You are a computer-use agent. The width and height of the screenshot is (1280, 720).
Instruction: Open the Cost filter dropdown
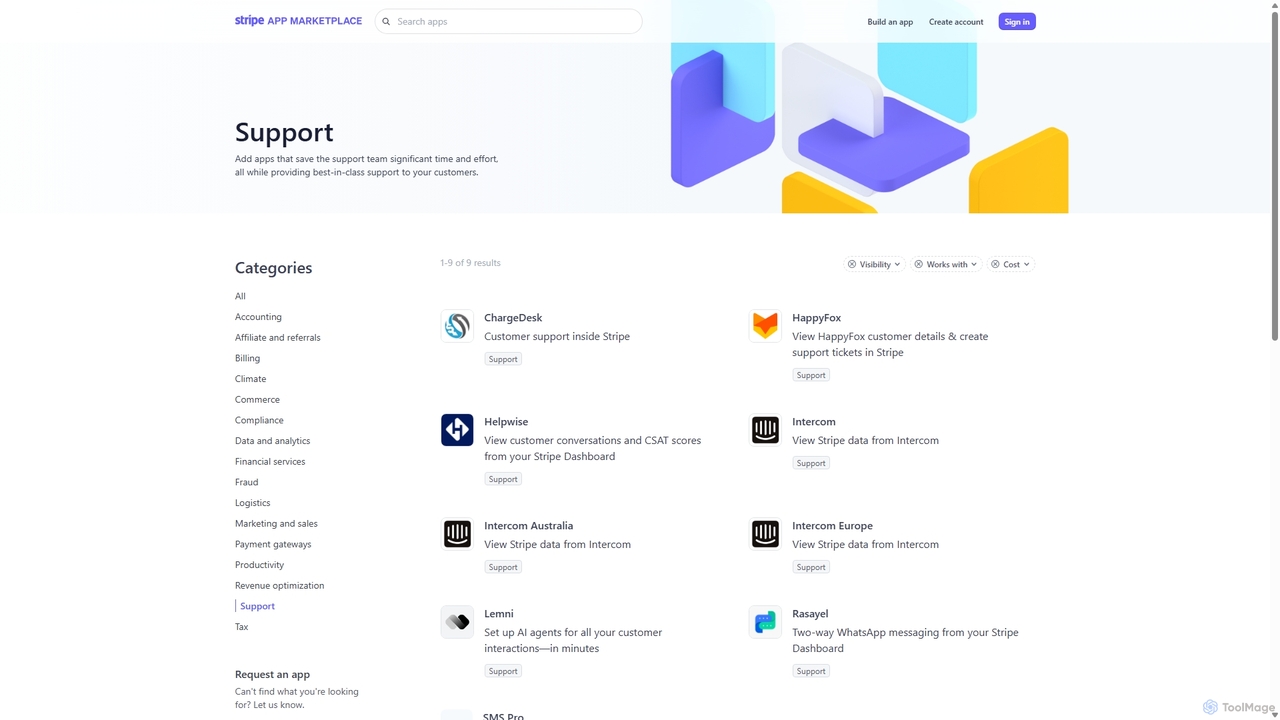point(1010,264)
